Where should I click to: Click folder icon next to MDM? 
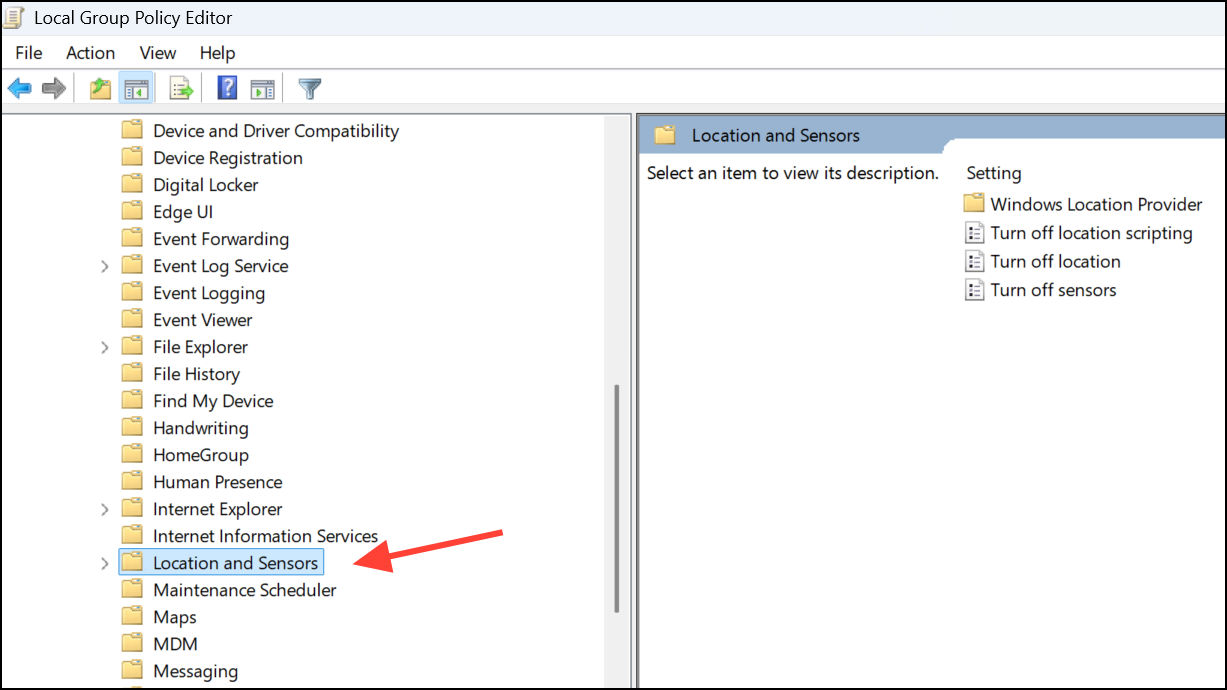coord(132,643)
